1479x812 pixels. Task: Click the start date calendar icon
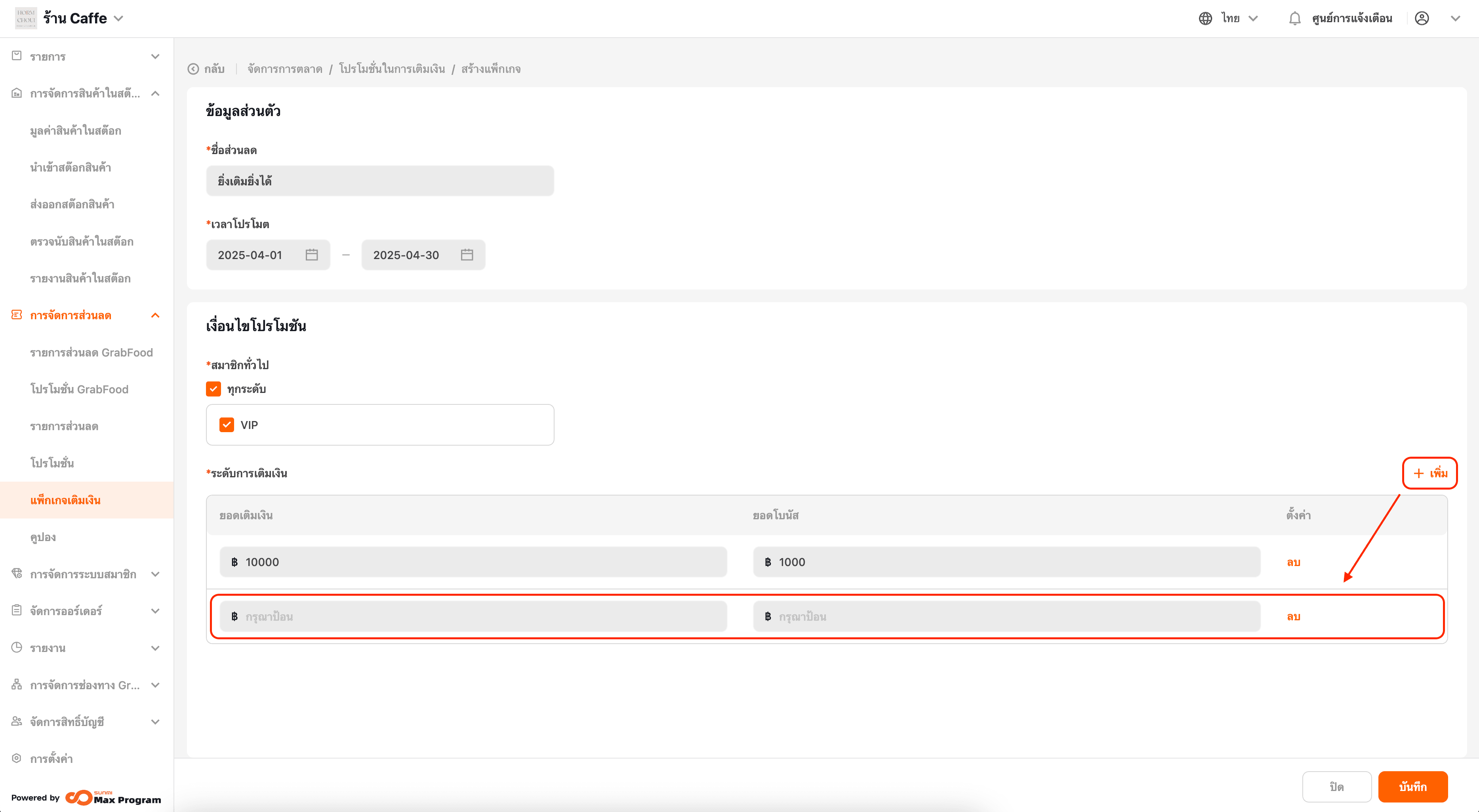[x=312, y=255]
